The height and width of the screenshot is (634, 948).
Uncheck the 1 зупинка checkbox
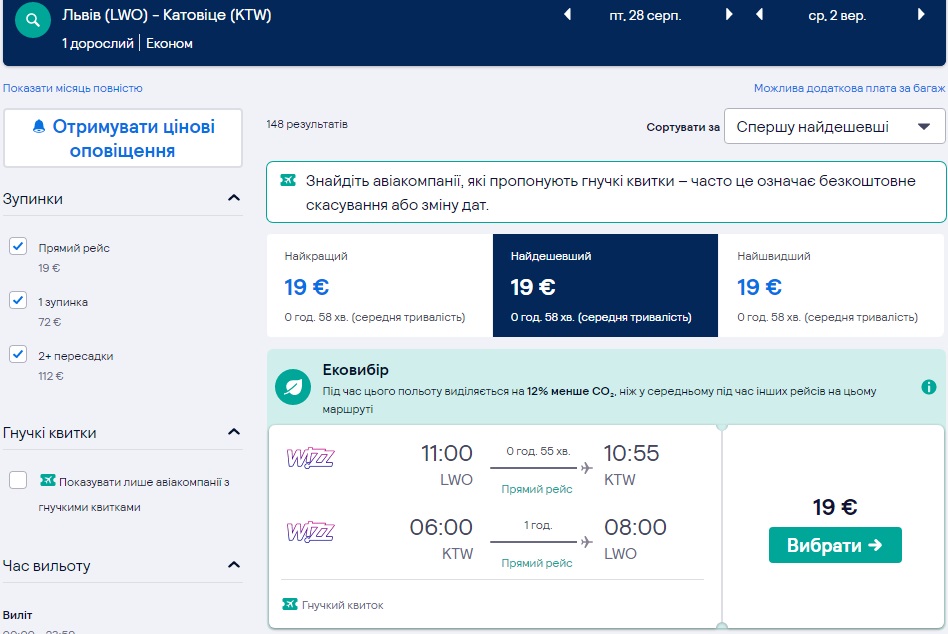18,300
